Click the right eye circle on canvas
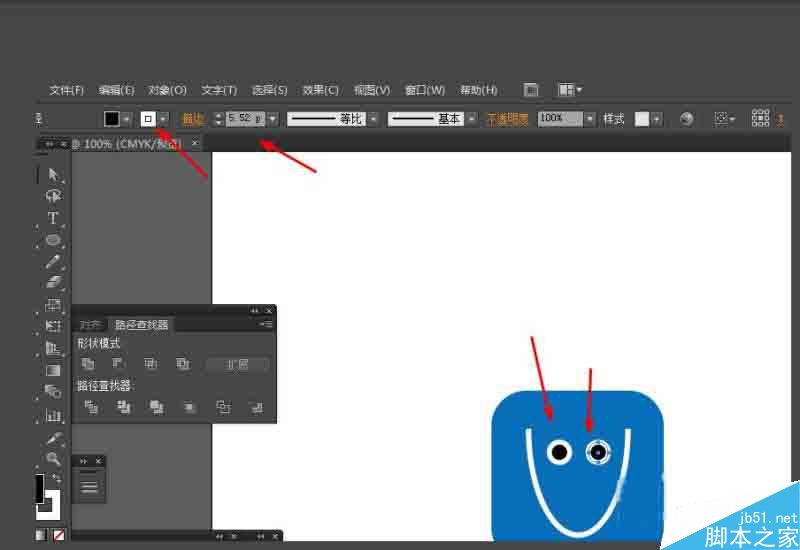Screen dimensions: 800x550 click(598, 452)
